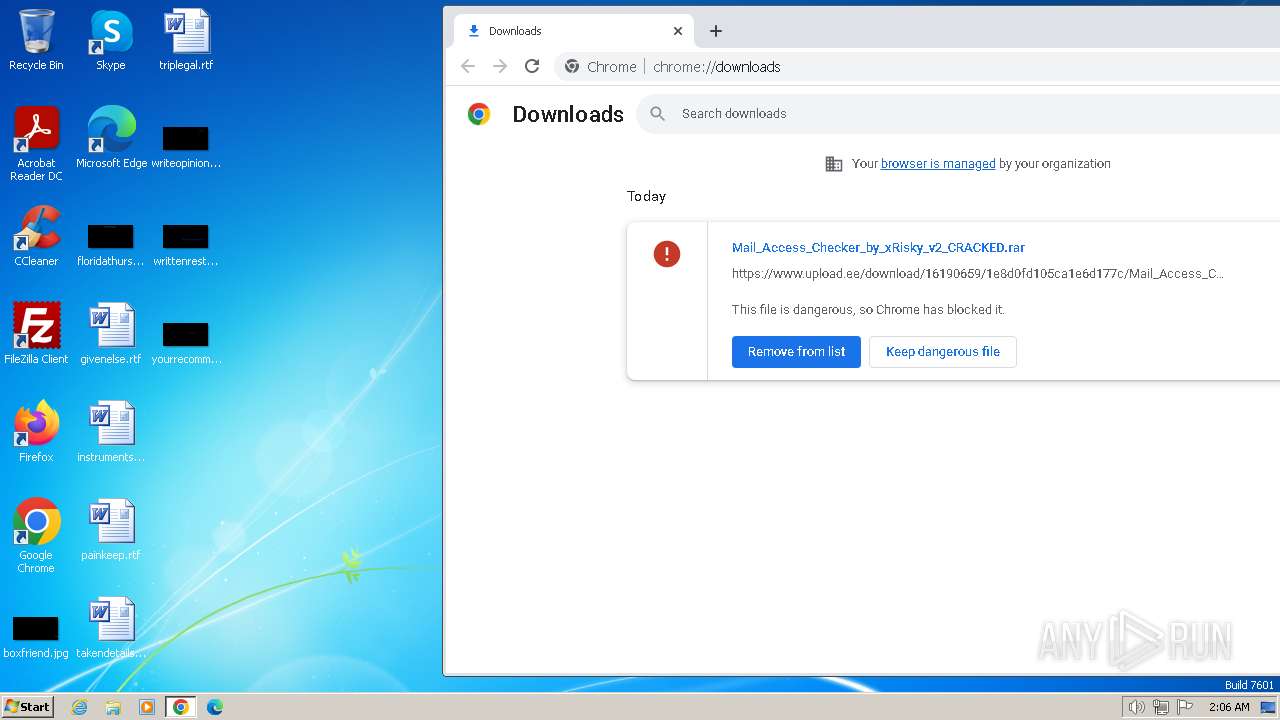
Task: Click the Today heading
Action: coord(646,197)
